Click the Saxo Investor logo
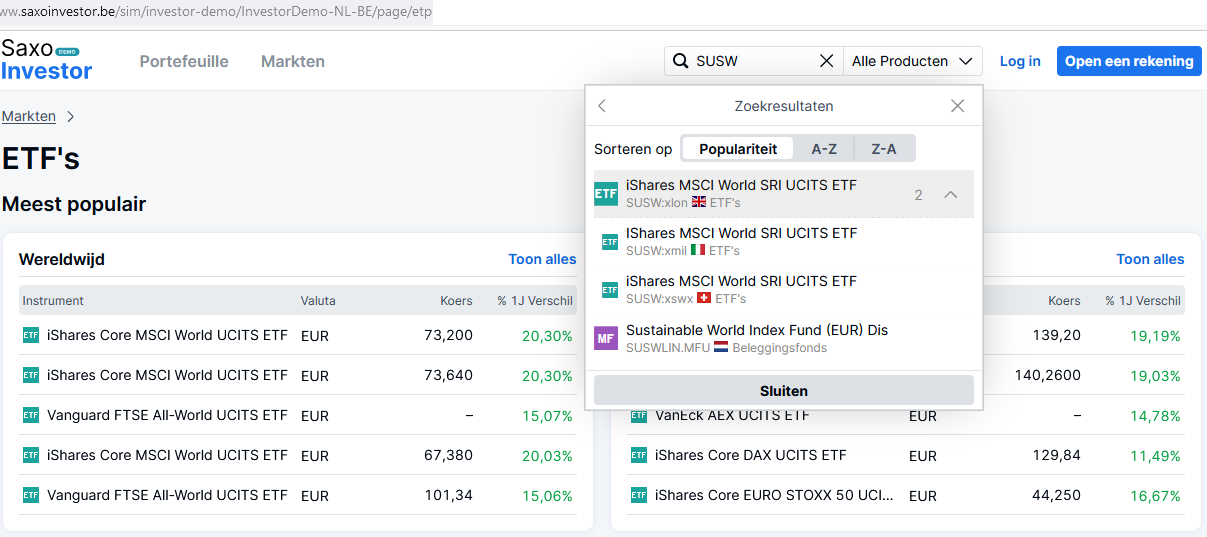This screenshot has width=1207, height=537. coord(47,60)
